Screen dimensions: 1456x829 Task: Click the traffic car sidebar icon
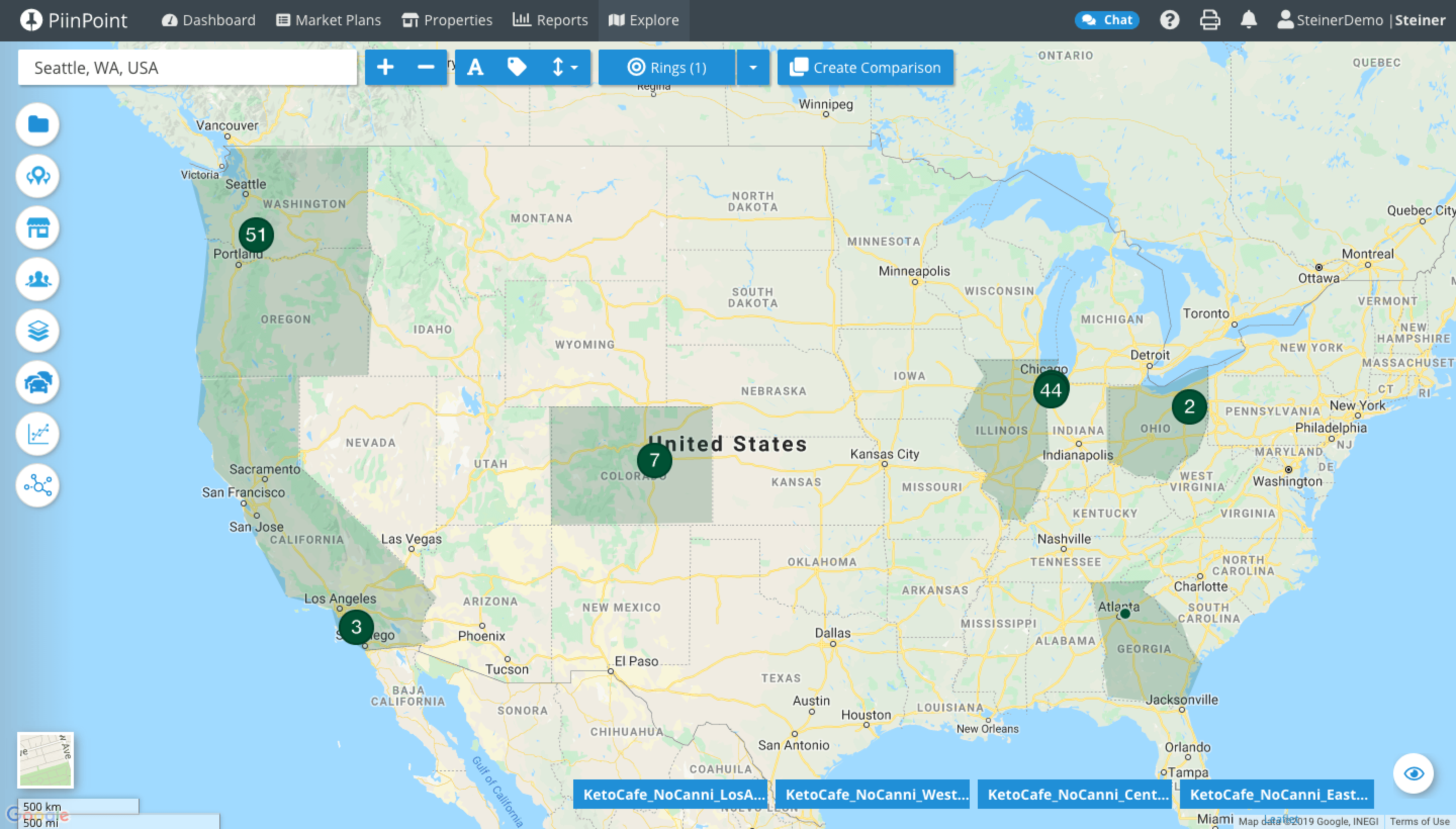(x=38, y=382)
